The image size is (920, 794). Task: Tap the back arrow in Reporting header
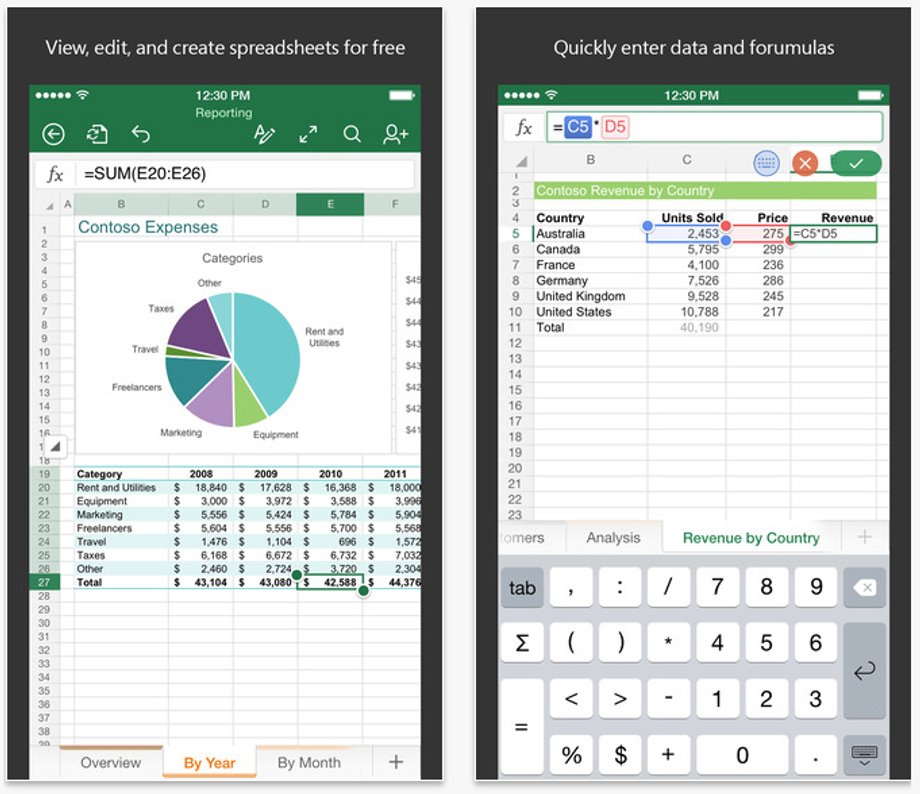pyautogui.click(x=53, y=134)
